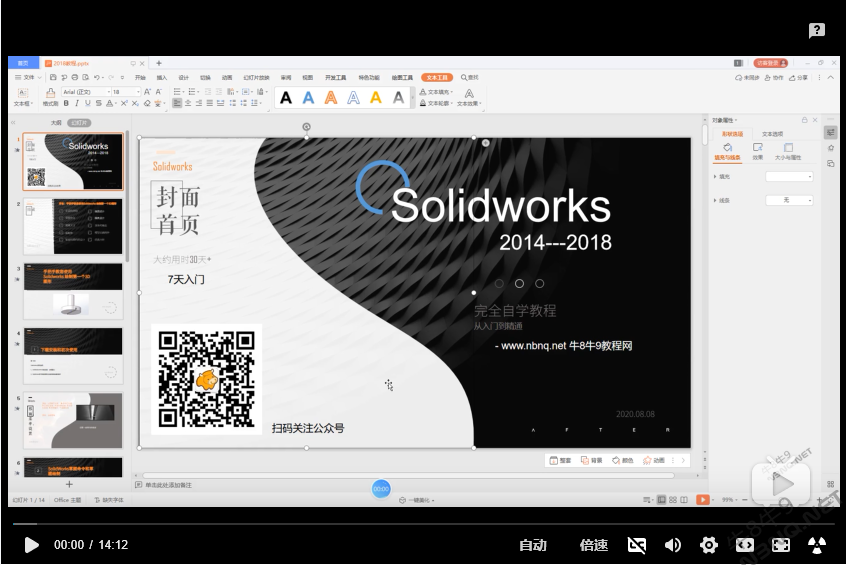846x565 pixels.
Task: Click the radiation-symbol icon in player
Action: pos(817,545)
